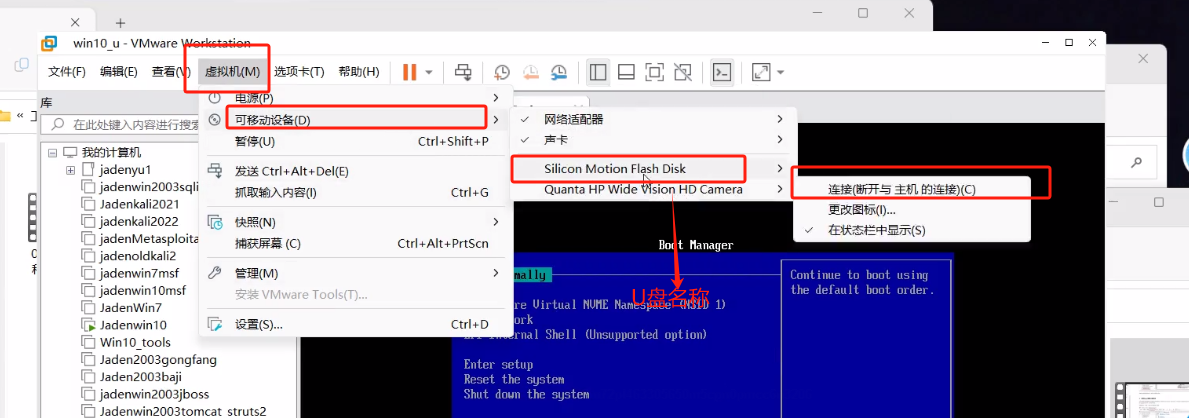Select the running Jadenwin10 virtual machine
Image resolution: width=1189 pixels, height=418 pixels.
133,325
